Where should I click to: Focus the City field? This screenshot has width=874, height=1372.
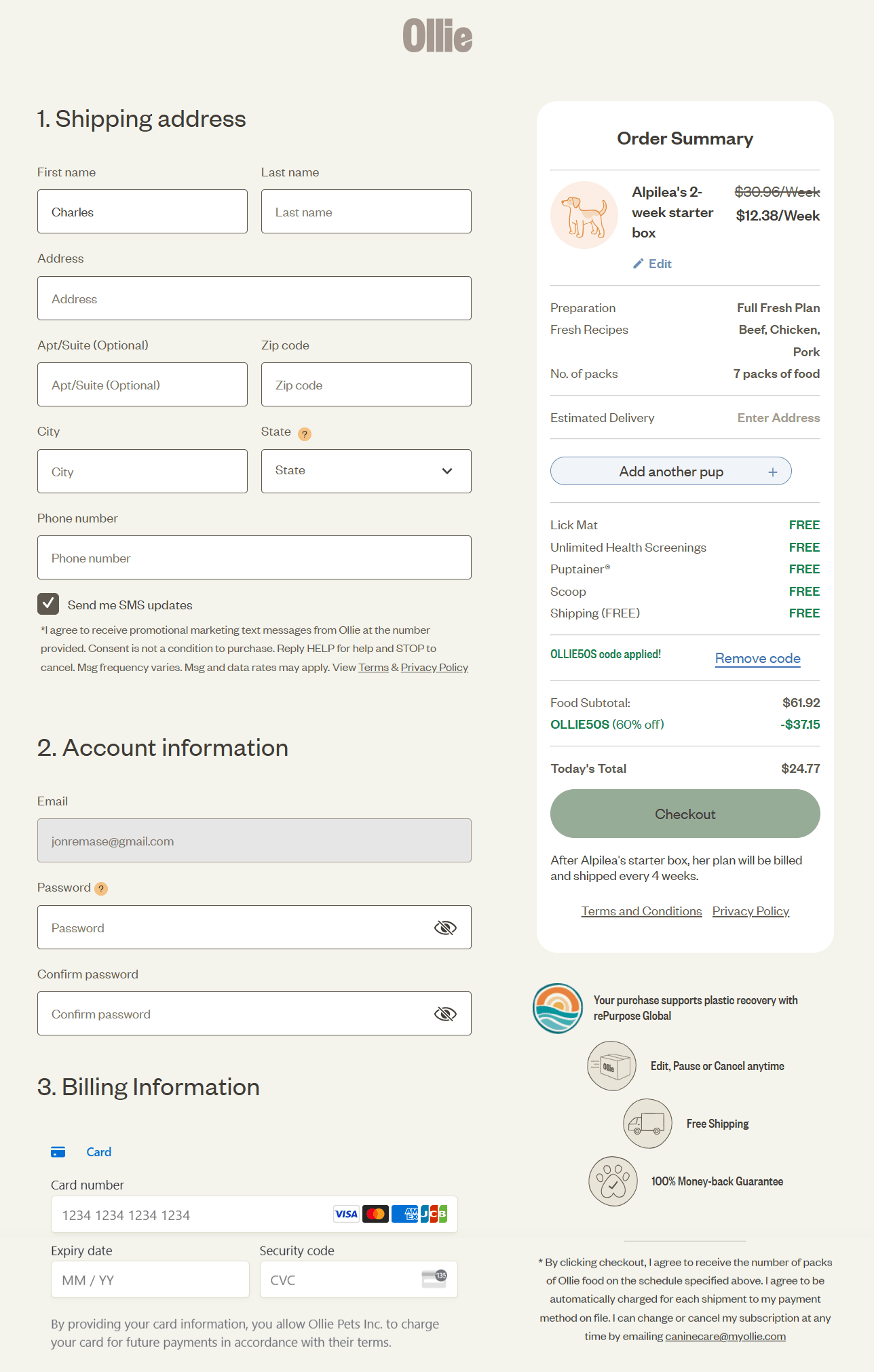coord(142,471)
